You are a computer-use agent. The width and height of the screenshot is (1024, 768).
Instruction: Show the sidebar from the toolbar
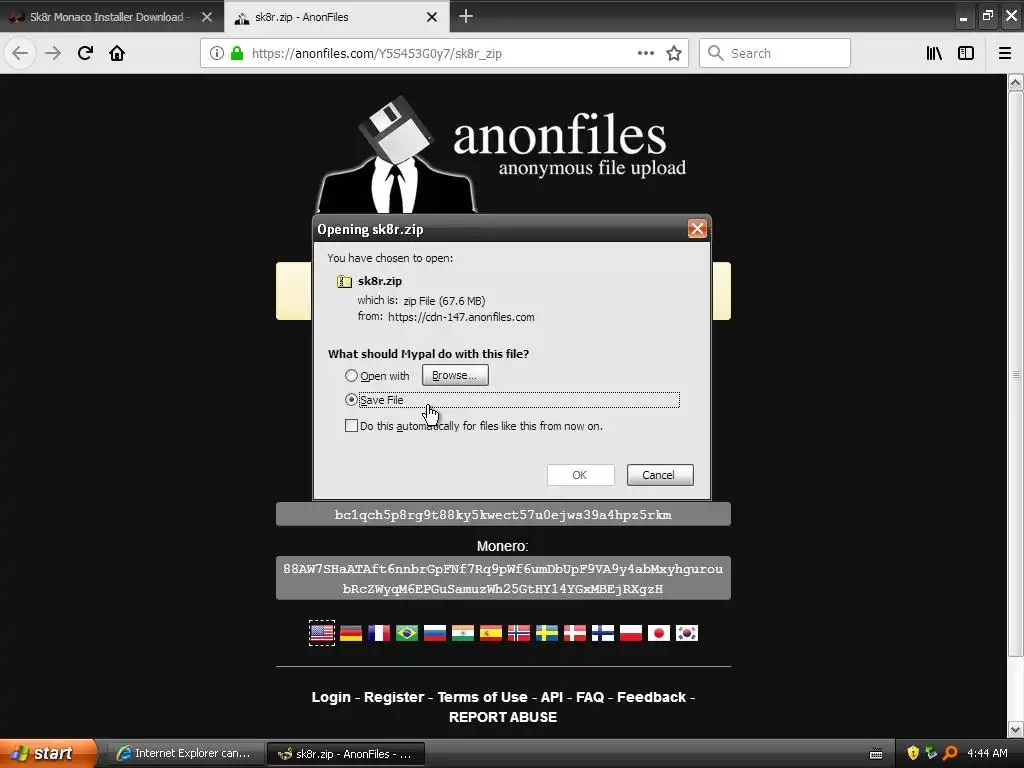pyautogui.click(x=966, y=53)
